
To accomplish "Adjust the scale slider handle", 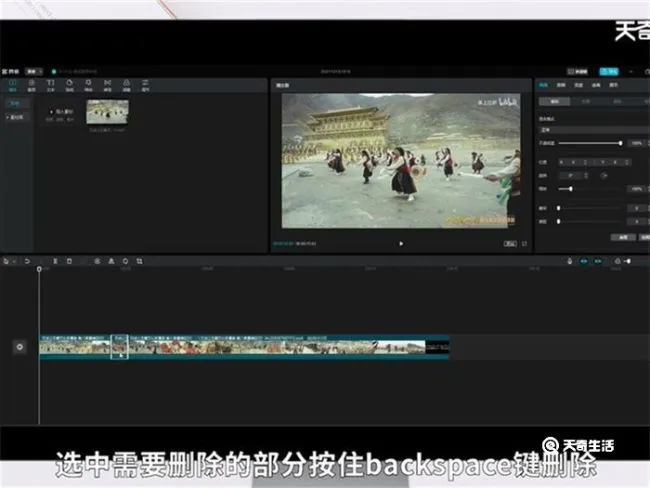I will (x=571, y=189).
